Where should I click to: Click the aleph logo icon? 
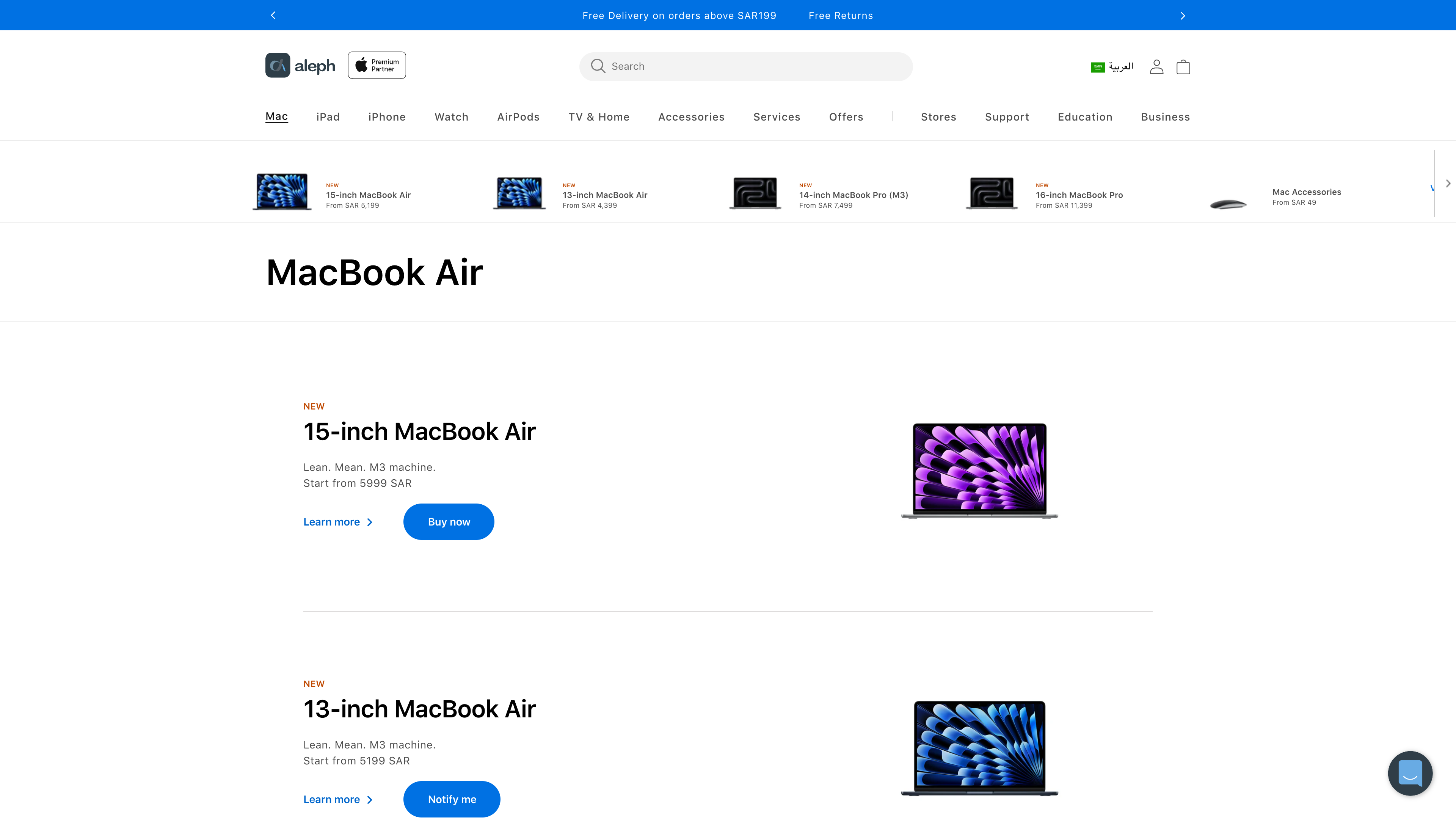coord(278,66)
